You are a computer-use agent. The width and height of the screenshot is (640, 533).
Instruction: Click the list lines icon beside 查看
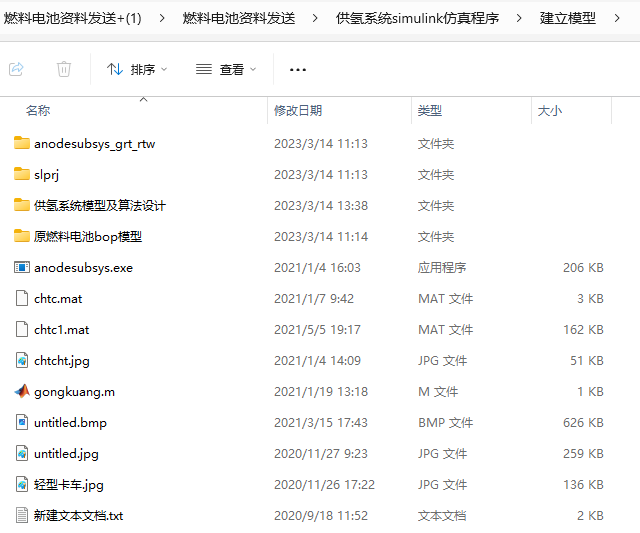tap(204, 69)
